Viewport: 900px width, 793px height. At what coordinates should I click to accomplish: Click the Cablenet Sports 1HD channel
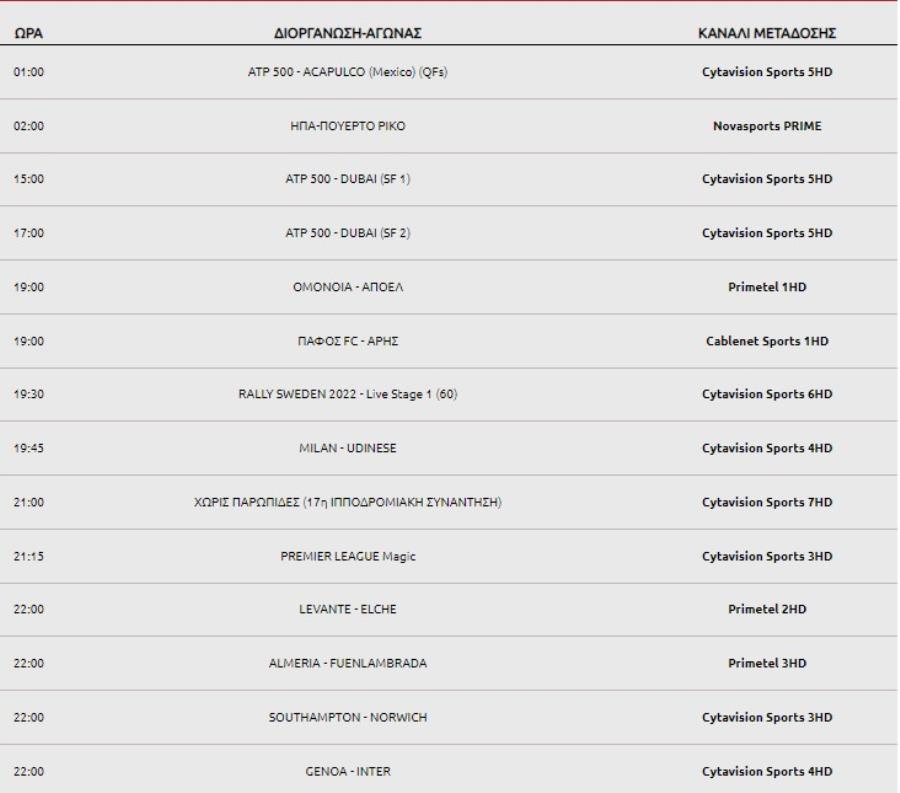(x=767, y=341)
